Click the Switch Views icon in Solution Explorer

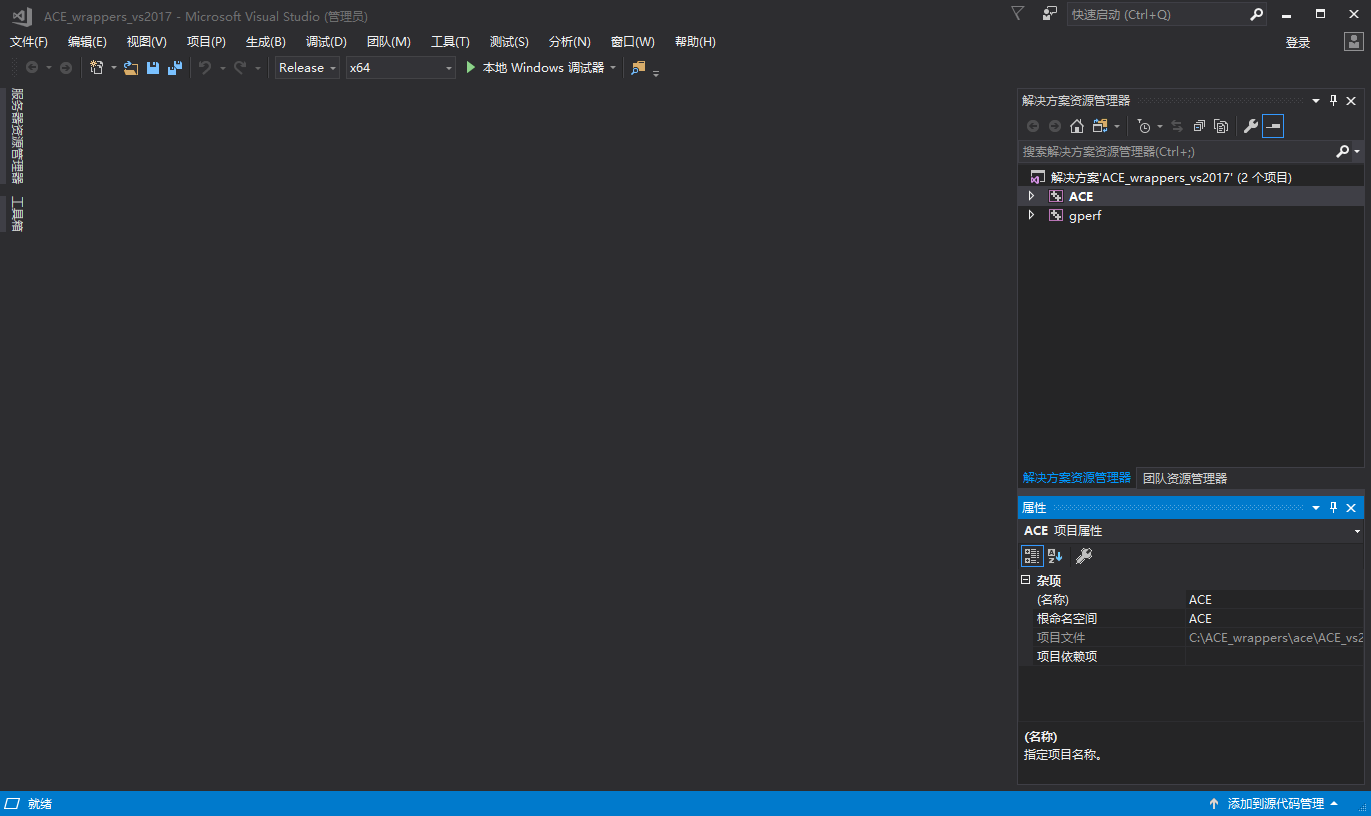[1100, 126]
